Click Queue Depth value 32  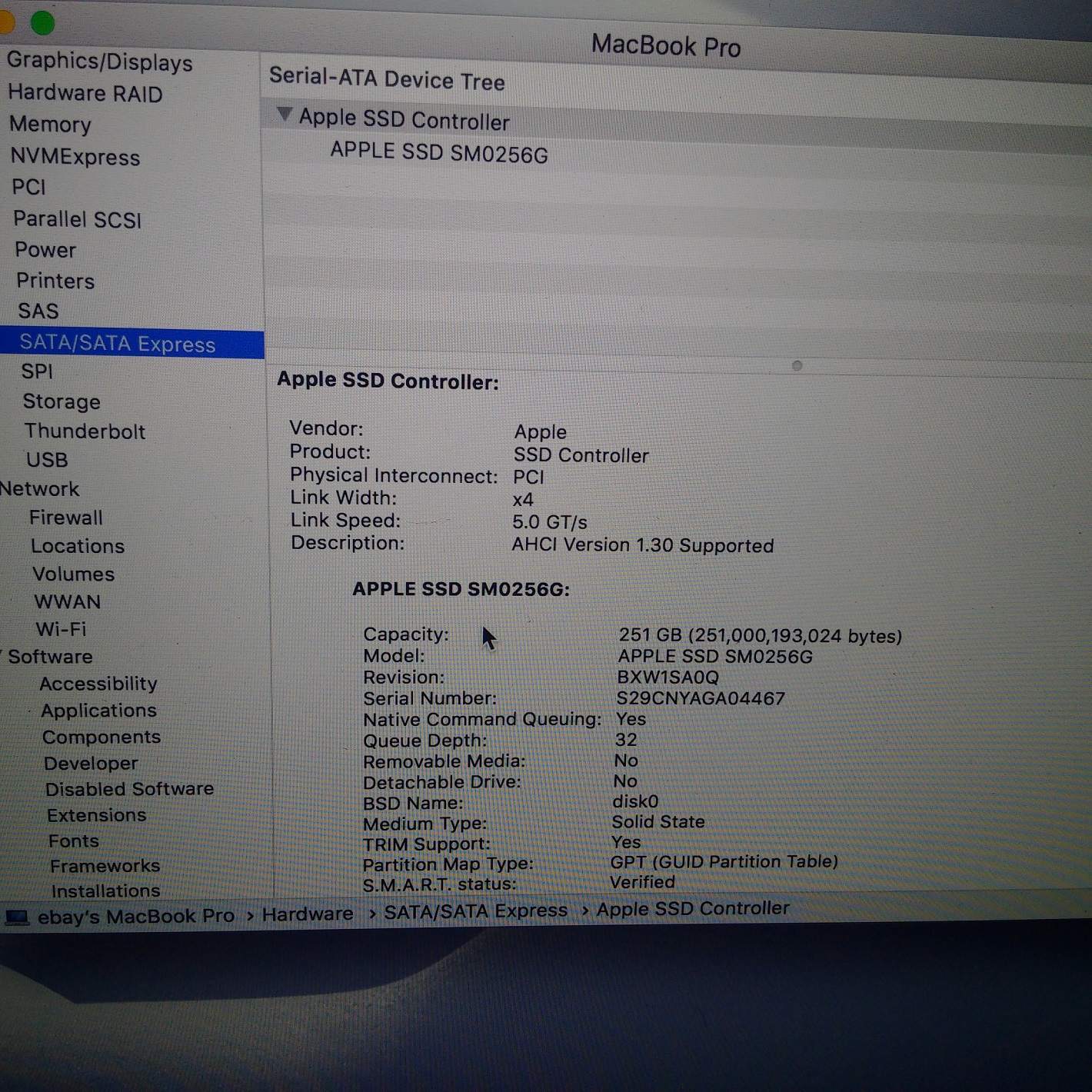(626, 740)
